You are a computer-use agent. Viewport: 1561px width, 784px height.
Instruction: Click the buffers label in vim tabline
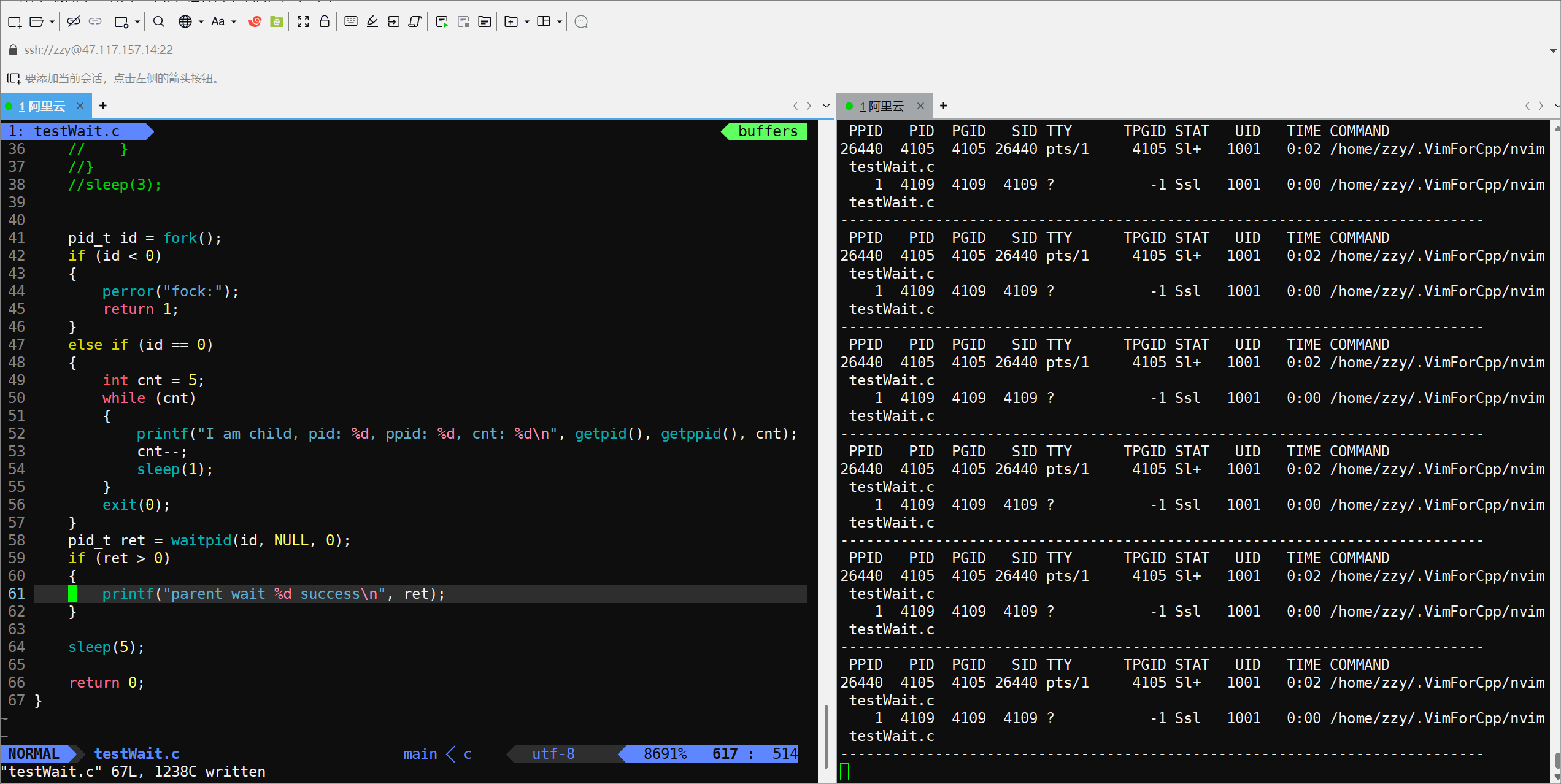[x=768, y=131]
